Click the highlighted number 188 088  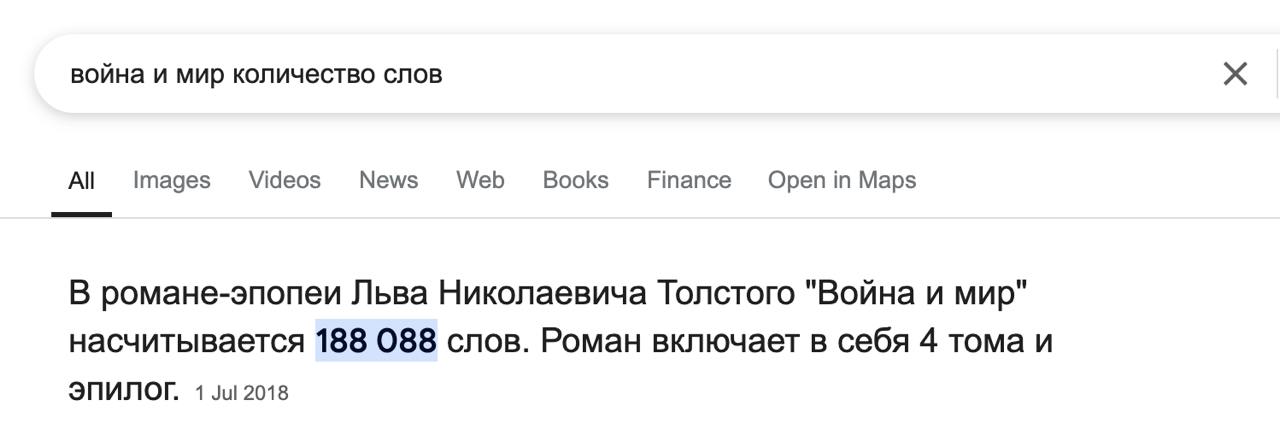[x=376, y=342]
